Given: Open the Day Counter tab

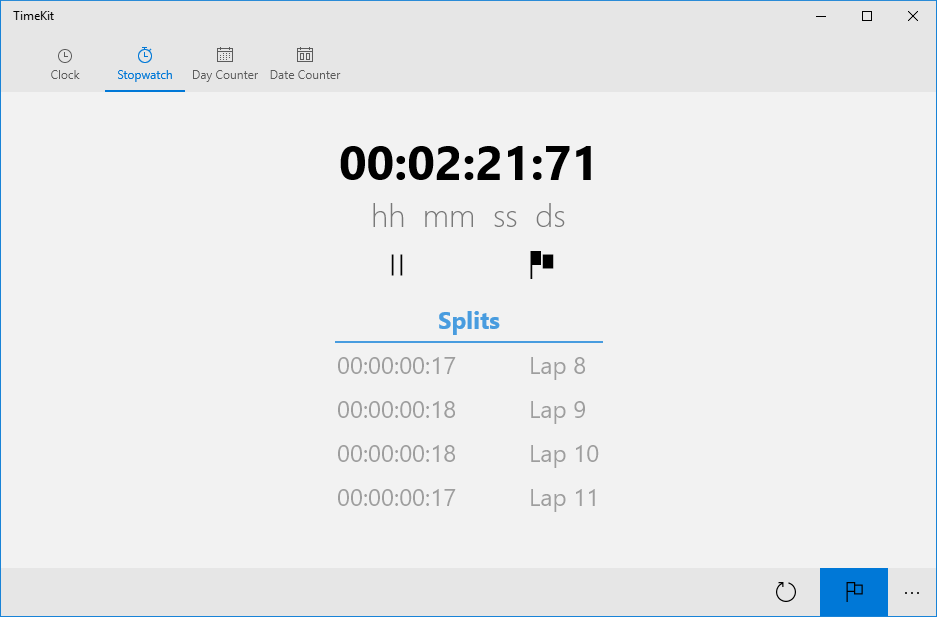Looking at the screenshot, I should click(x=225, y=65).
